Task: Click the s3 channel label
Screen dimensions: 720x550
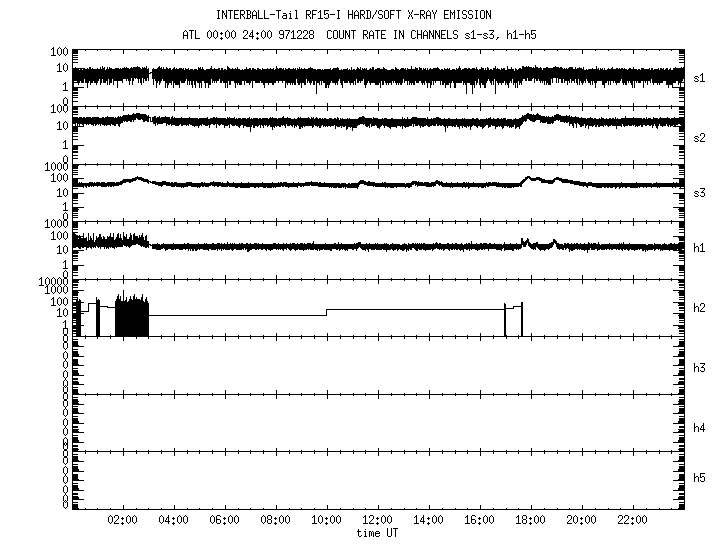Action: [700, 193]
